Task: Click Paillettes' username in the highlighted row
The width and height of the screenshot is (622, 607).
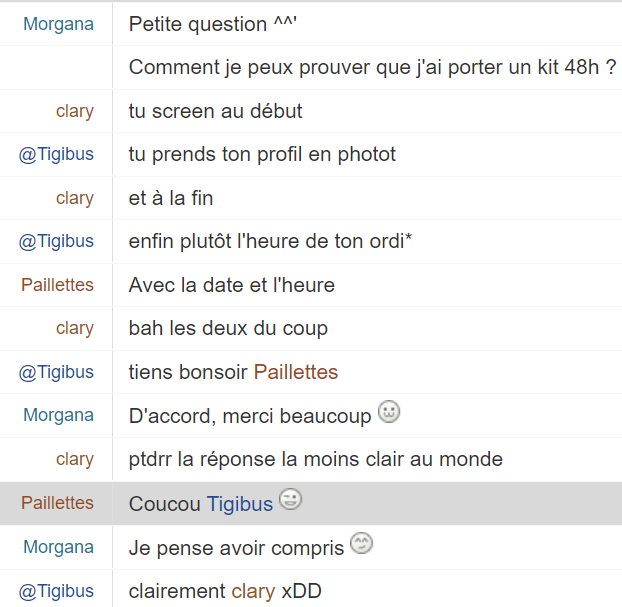Action: point(57,503)
